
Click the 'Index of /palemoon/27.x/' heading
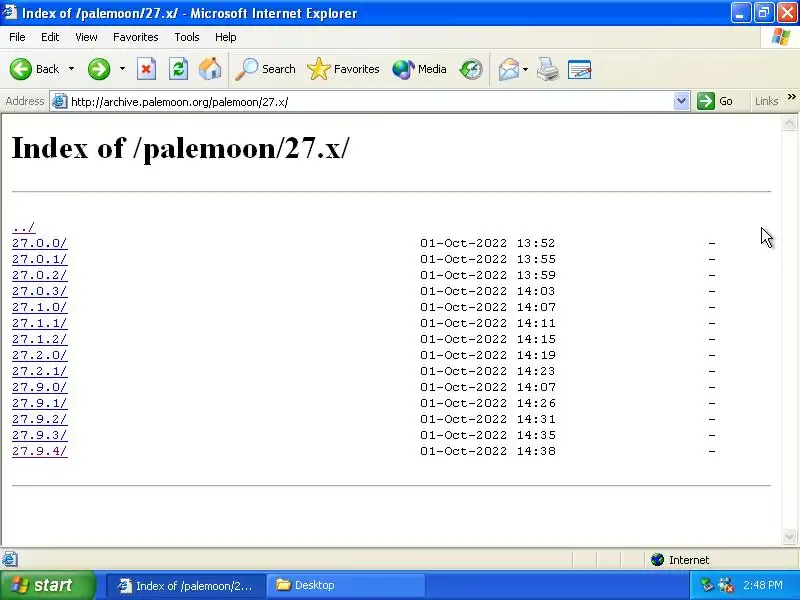point(181,148)
